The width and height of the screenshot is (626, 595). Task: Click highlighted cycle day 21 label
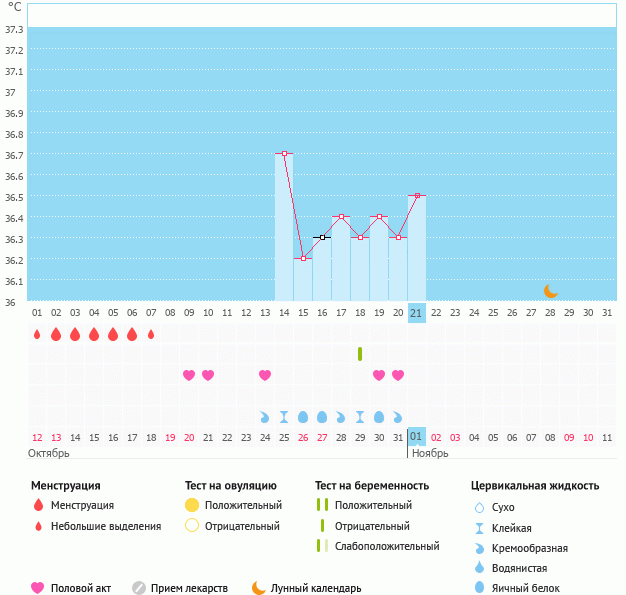pyautogui.click(x=417, y=313)
